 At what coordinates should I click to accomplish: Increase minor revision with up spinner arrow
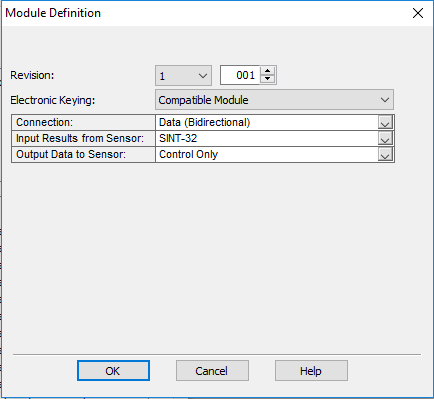click(x=267, y=71)
